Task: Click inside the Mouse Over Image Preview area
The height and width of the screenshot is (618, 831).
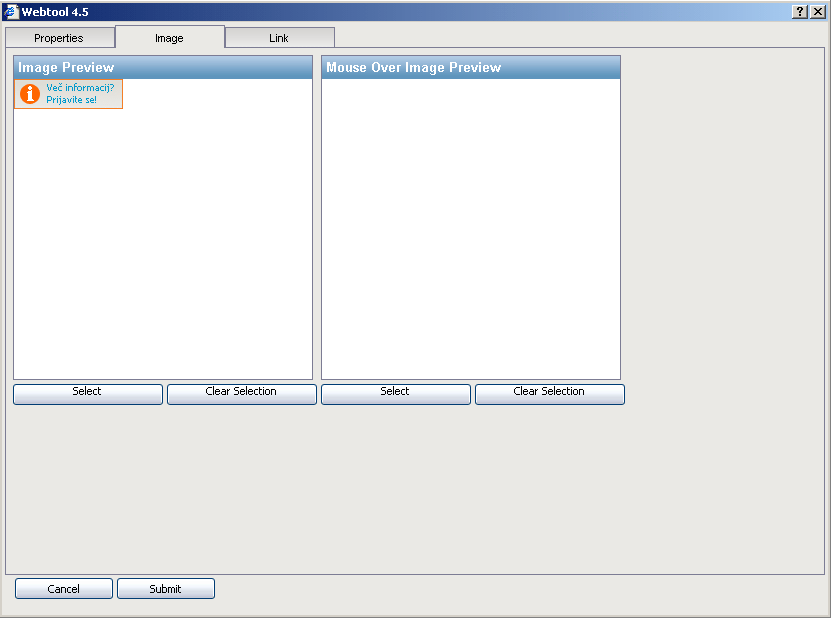Action: (471, 230)
